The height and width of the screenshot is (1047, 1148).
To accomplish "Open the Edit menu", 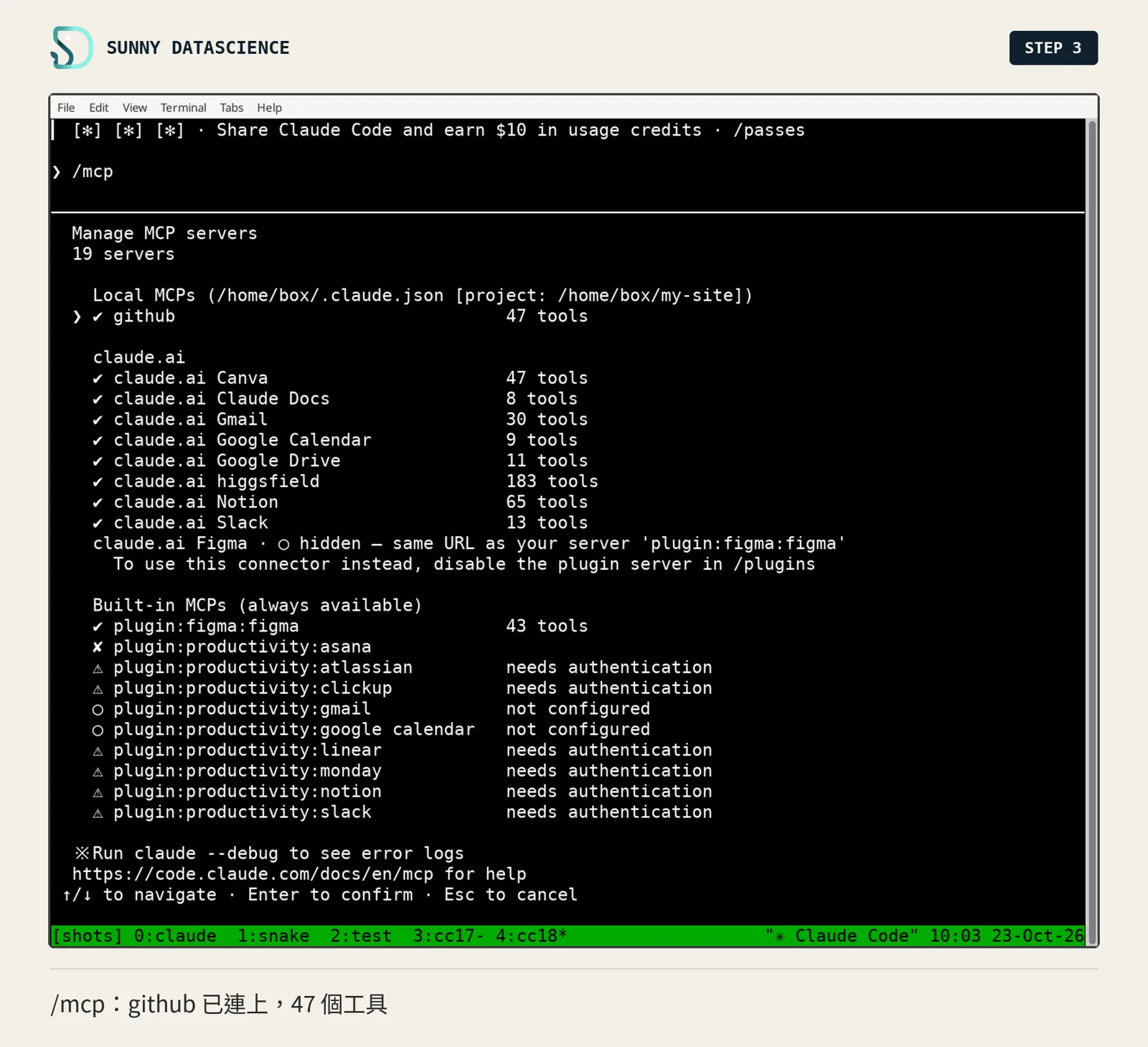I will 98,108.
